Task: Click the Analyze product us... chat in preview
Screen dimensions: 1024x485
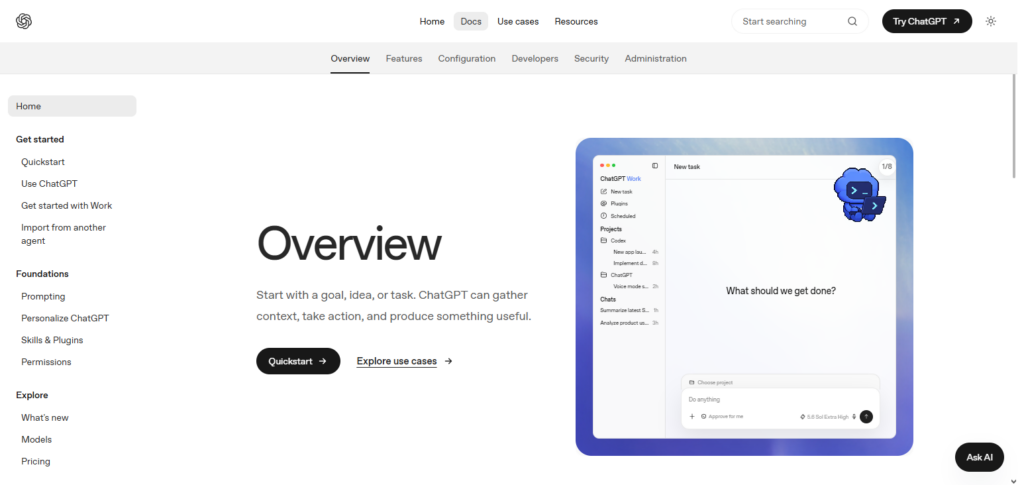Action: 624,322
